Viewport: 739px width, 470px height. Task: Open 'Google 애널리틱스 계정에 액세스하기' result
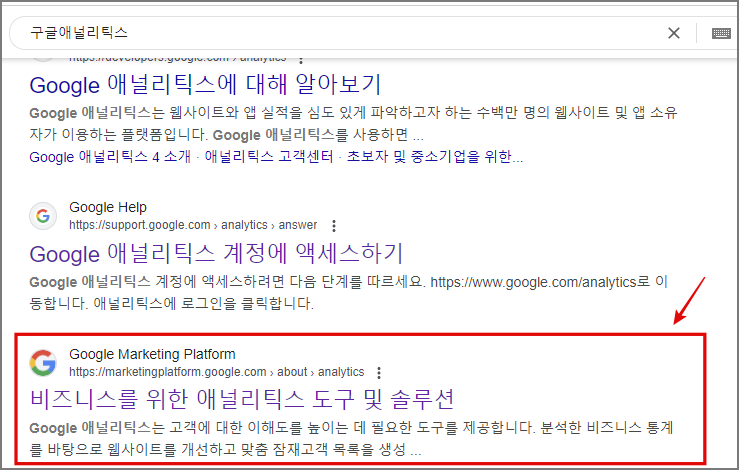pyautogui.click(x=216, y=254)
